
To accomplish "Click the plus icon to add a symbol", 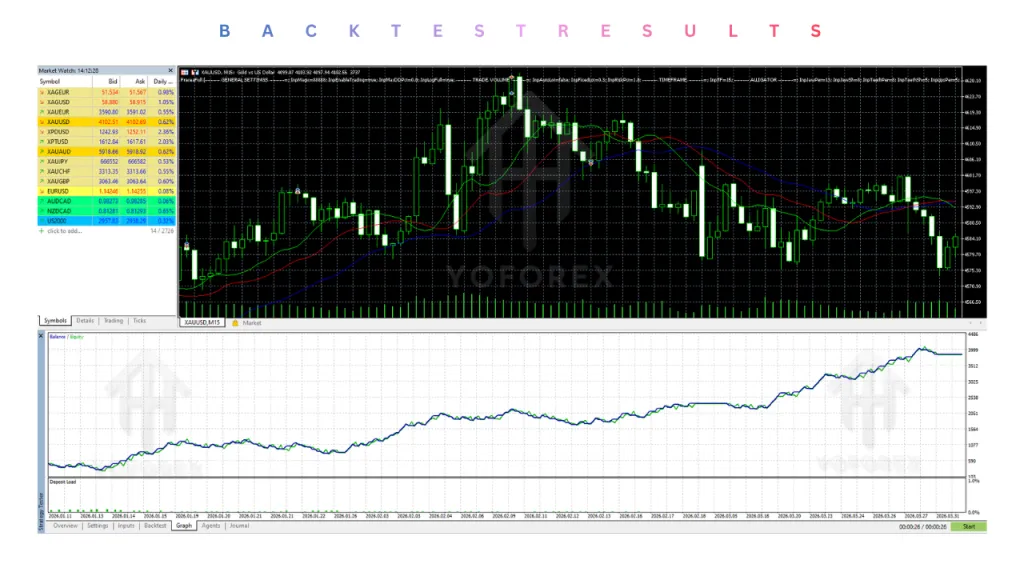I will [x=42, y=231].
